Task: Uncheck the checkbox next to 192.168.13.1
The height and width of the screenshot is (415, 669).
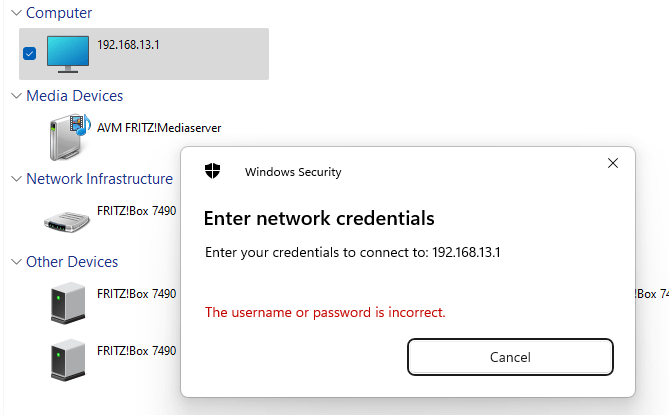Action: pos(29,54)
